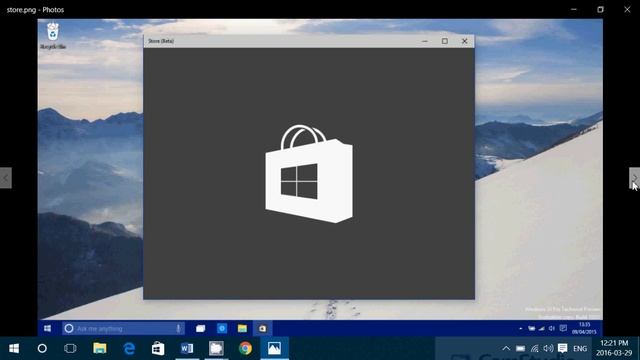Open the clock showing 12:21 PM
Viewport: 640px width, 360px height.
(614, 348)
